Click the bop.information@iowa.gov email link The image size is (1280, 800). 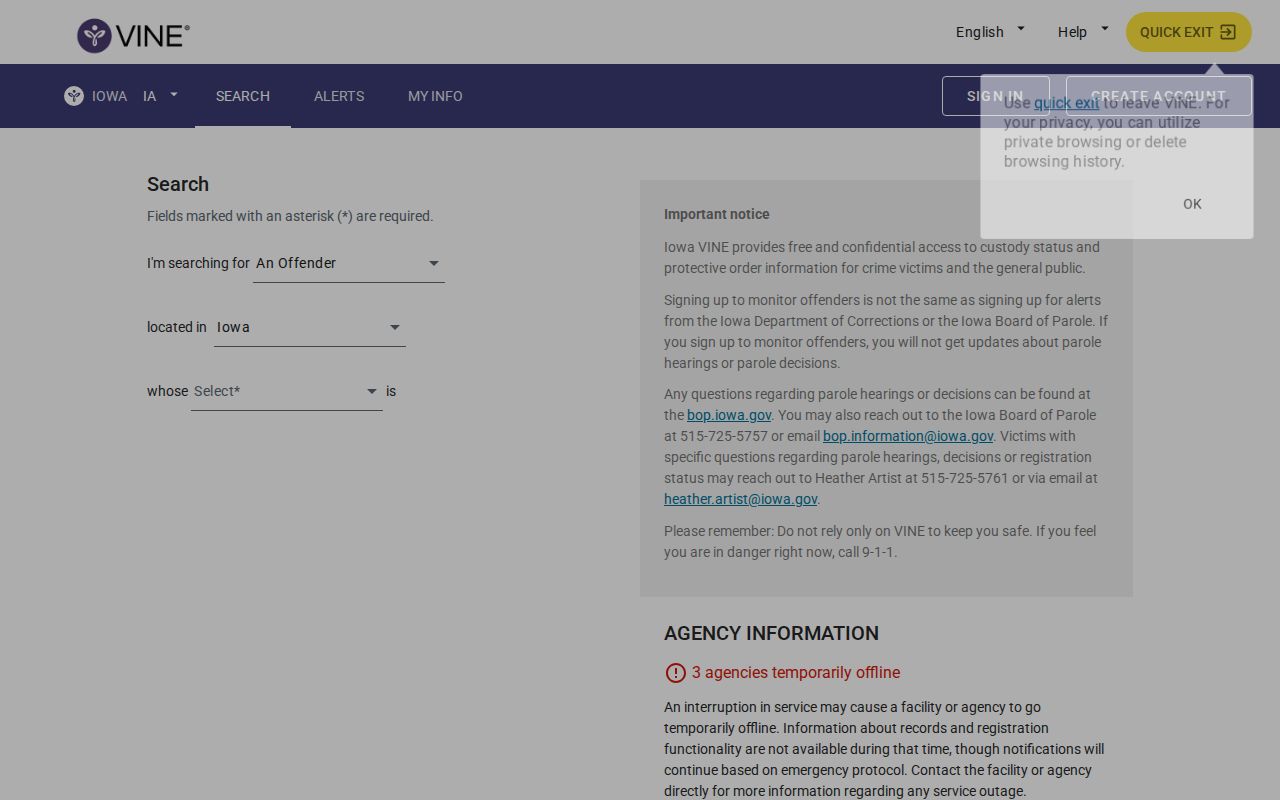tap(908, 436)
